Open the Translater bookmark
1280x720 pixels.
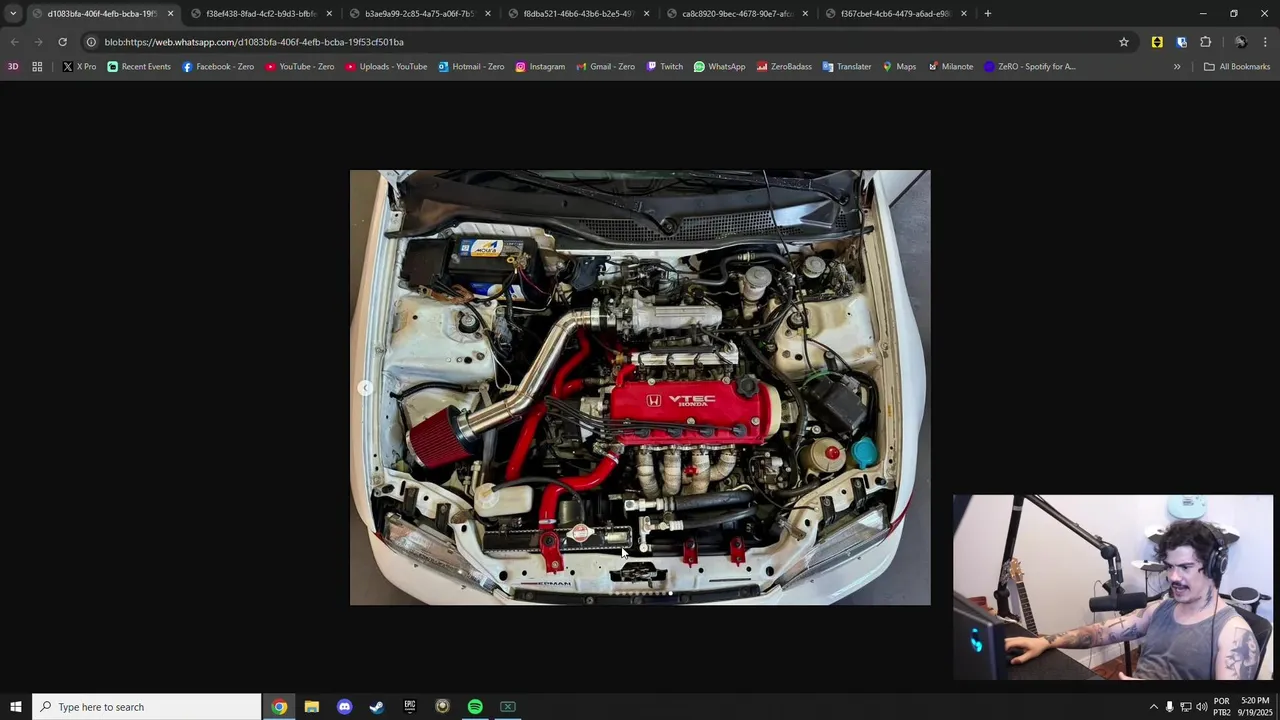(x=847, y=67)
